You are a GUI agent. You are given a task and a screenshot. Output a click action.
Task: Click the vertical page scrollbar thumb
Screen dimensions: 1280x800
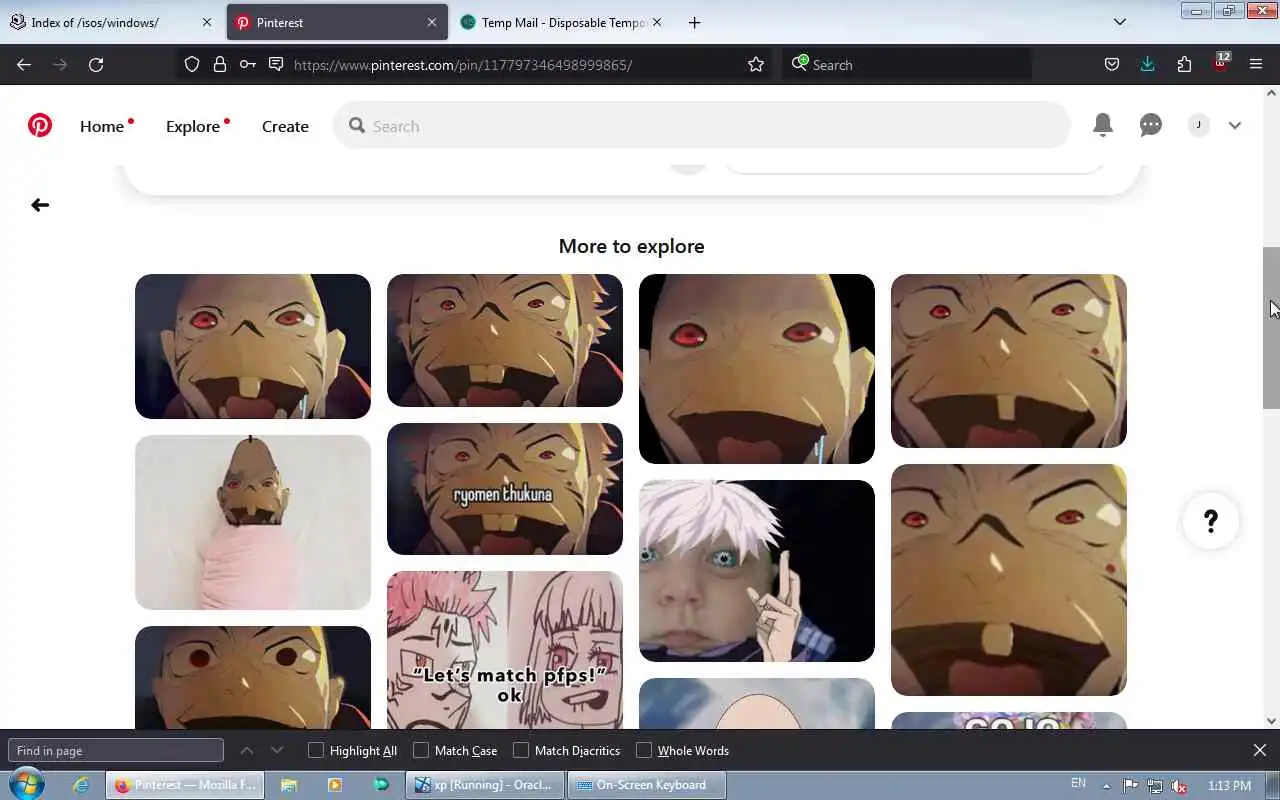pyautogui.click(x=1271, y=327)
